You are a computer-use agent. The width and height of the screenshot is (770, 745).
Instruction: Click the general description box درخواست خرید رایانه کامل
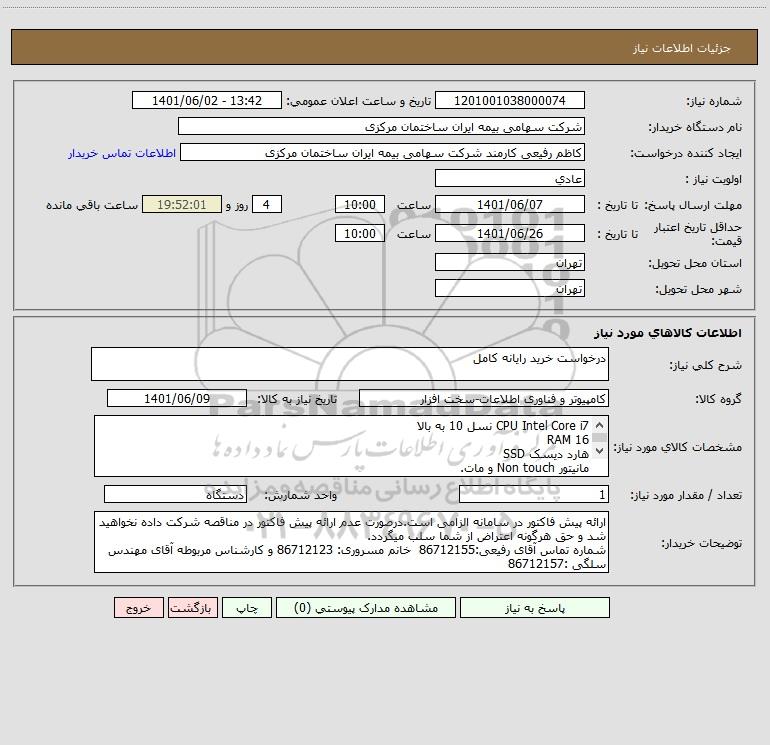point(350,364)
